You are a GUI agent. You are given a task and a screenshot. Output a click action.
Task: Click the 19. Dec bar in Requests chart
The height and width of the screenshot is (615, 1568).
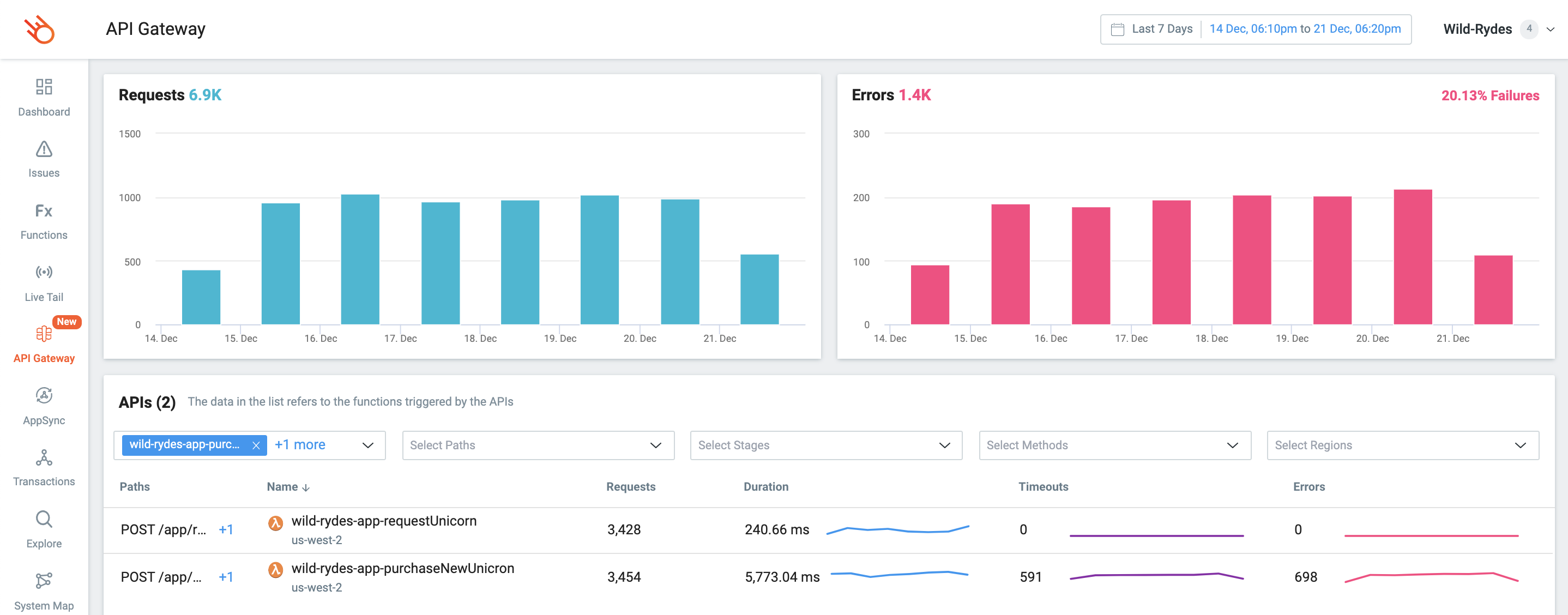point(600,260)
